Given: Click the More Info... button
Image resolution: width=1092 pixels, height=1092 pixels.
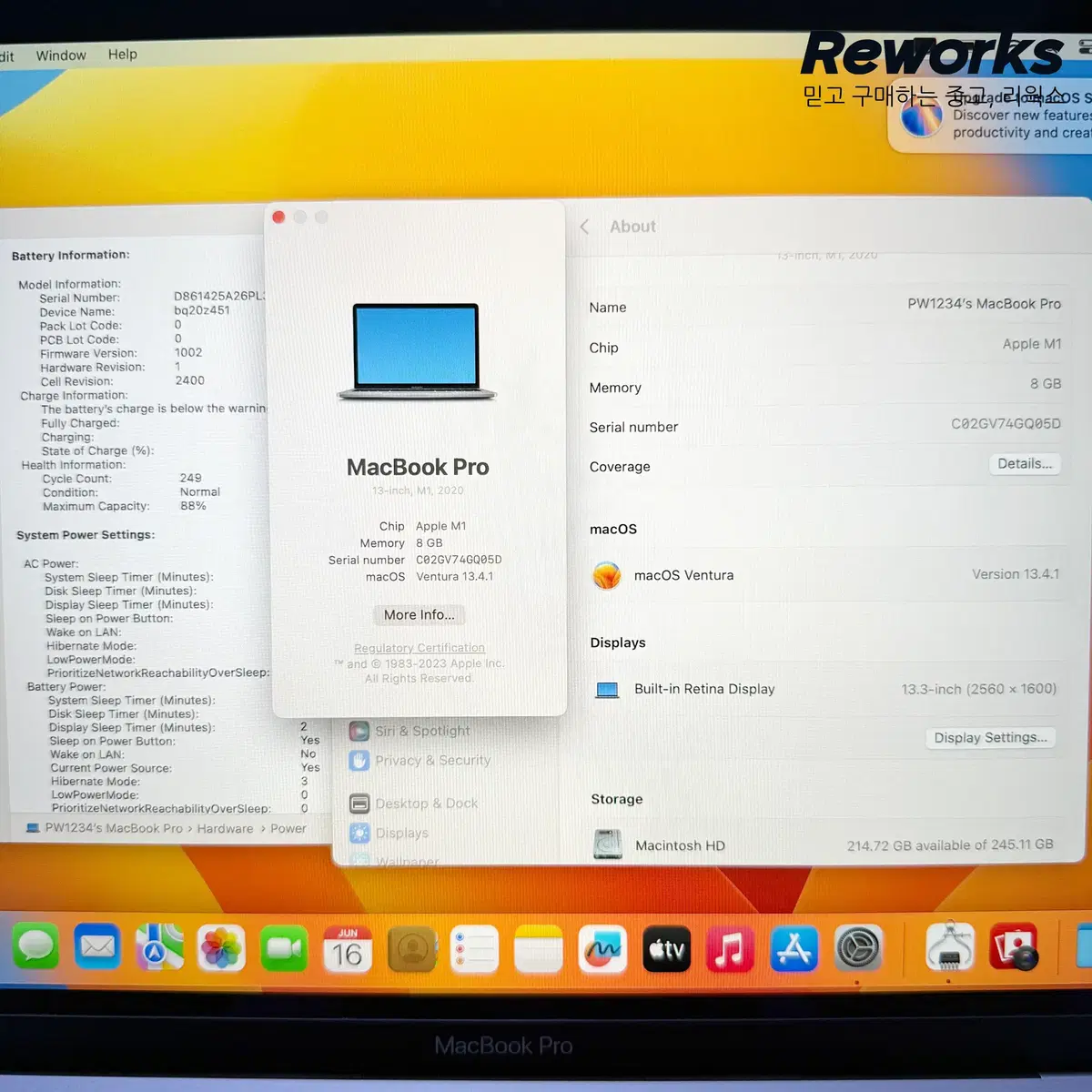Looking at the screenshot, I should [x=419, y=615].
